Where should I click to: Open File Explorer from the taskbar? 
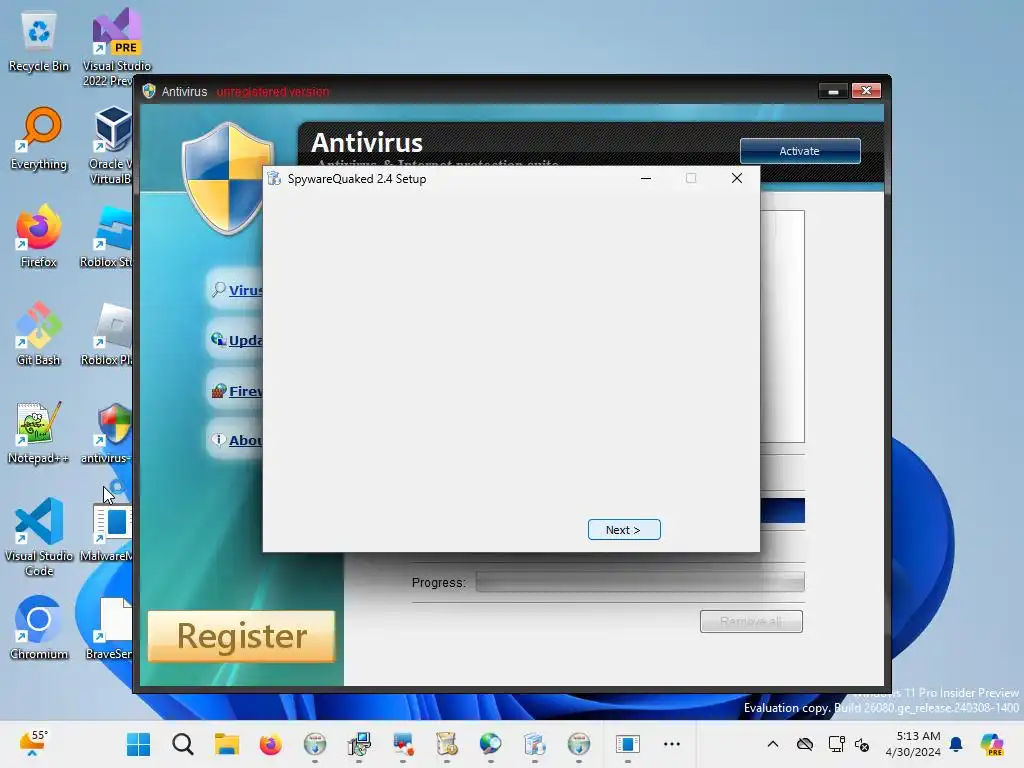tap(227, 744)
